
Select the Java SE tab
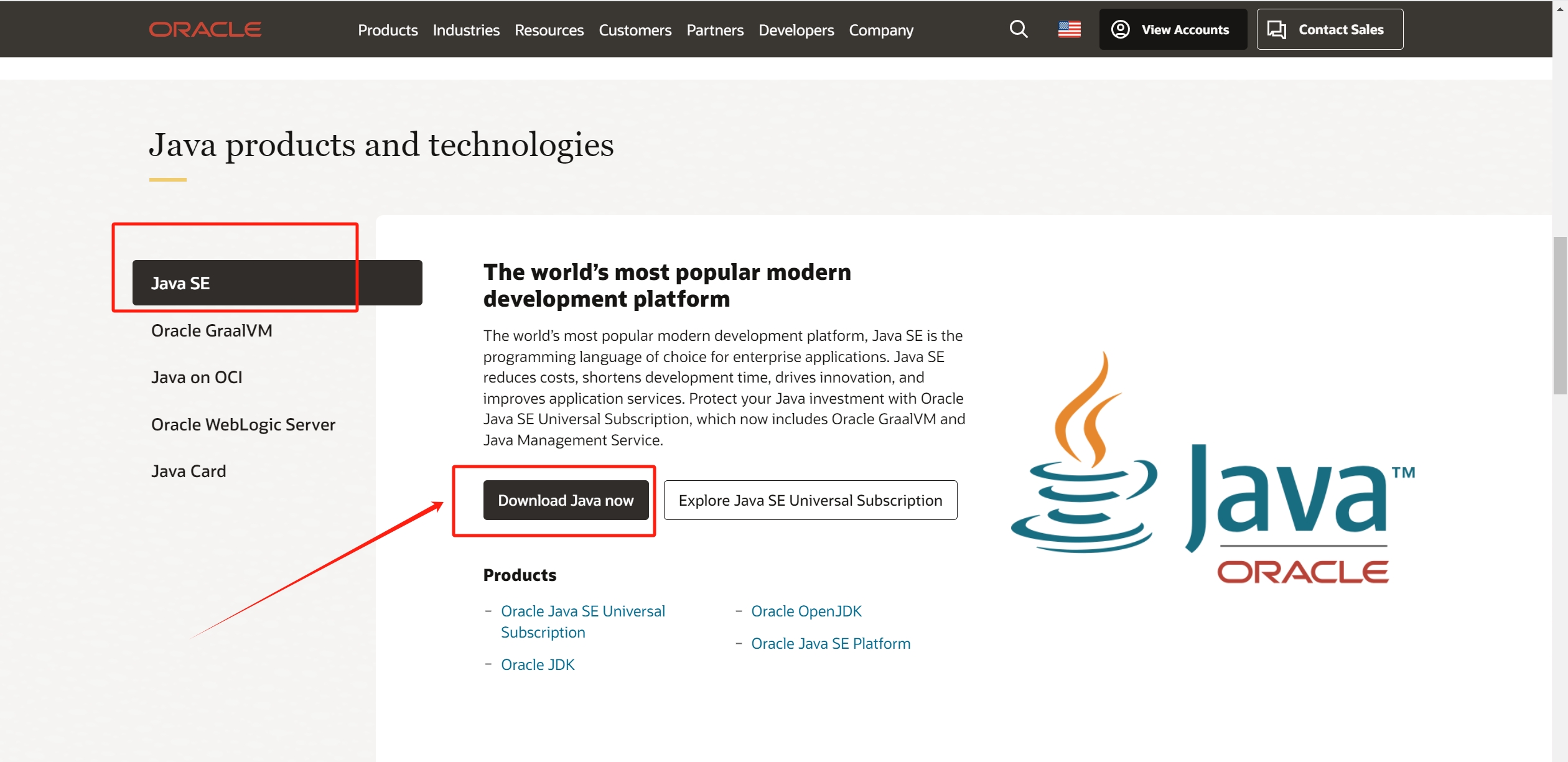[277, 283]
